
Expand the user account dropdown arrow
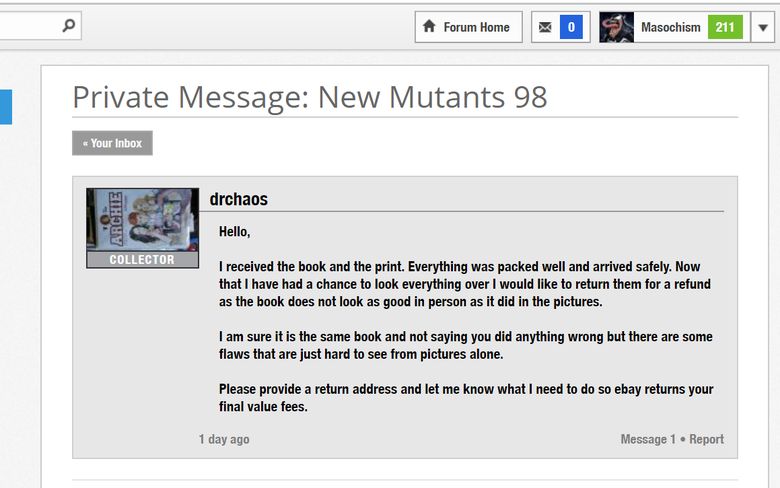click(763, 27)
